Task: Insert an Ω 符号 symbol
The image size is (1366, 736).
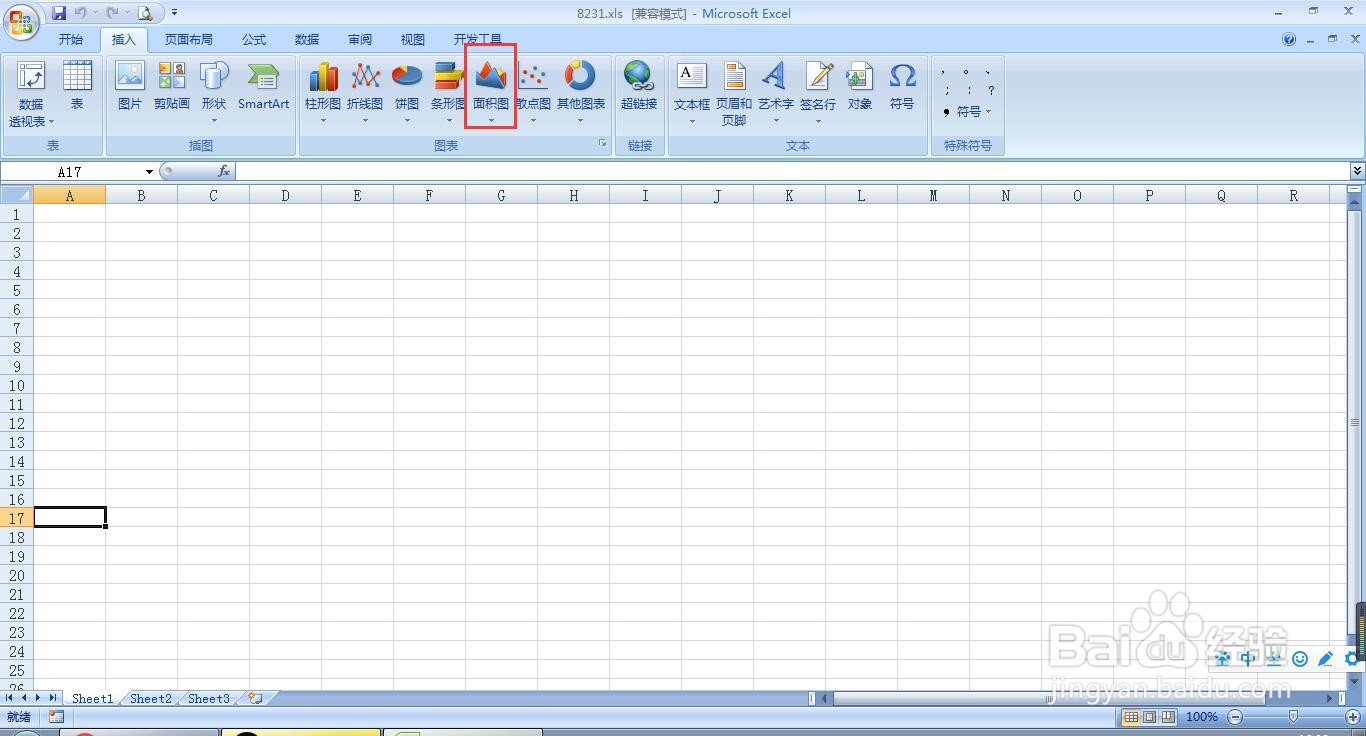Action: pos(902,86)
